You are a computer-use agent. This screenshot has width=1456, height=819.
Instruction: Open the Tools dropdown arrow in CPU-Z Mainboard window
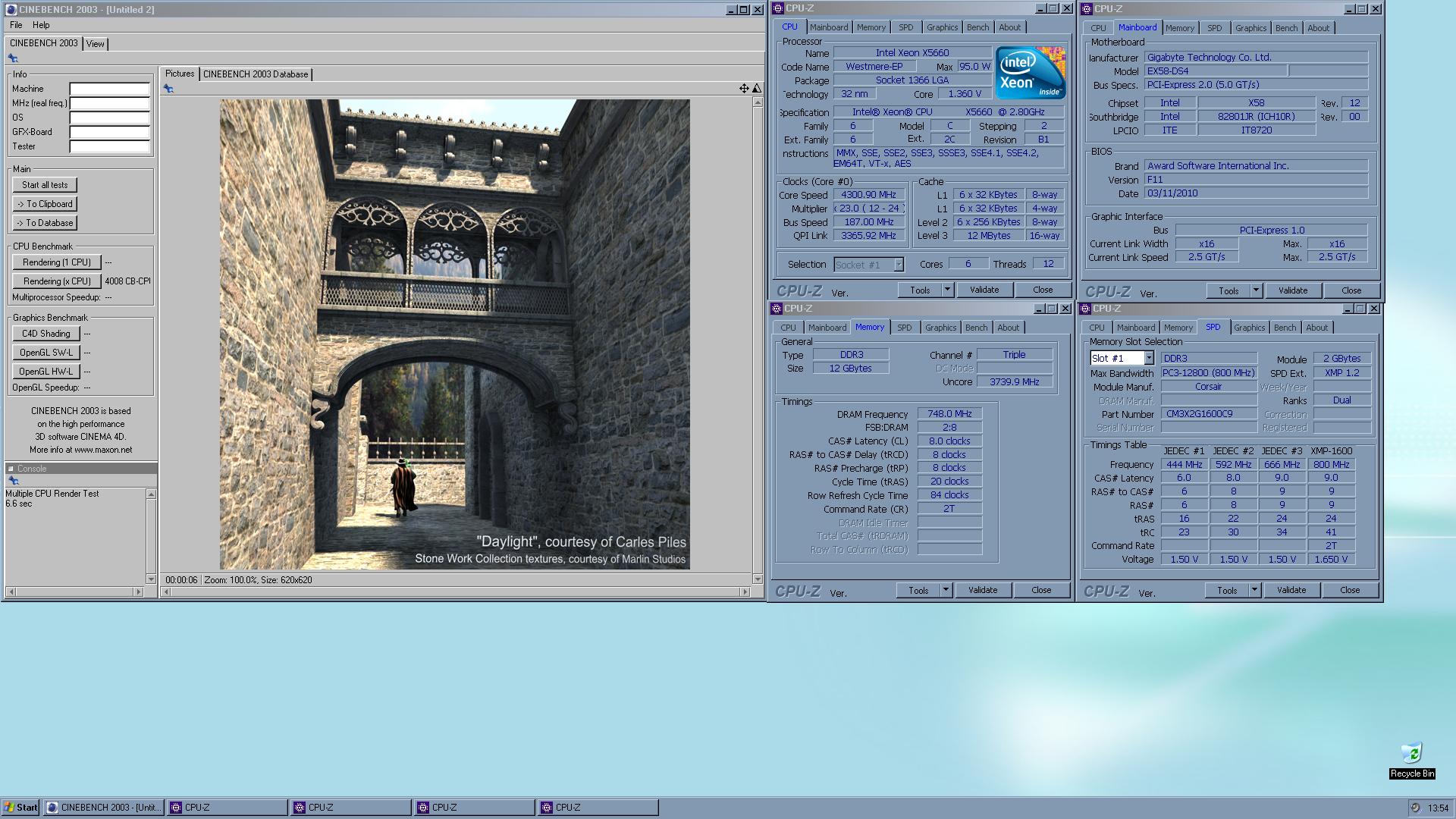coord(1255,290)
